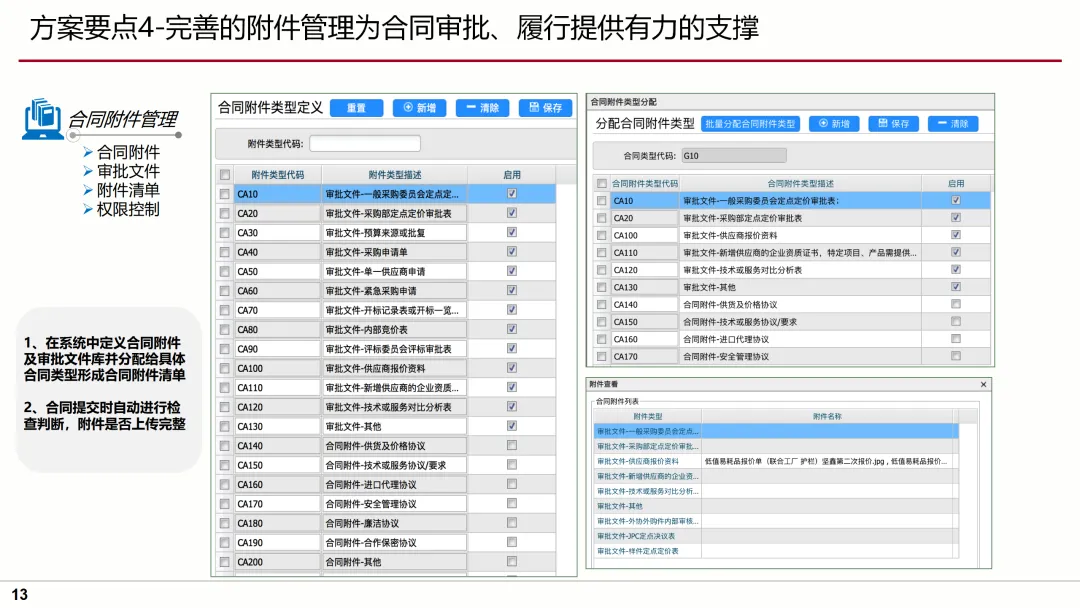Image resolution: width=1080 pixels, height=608 pixels.
Task: Click 保存 button in 合同附件类型定义 panel
Action: [546, 108]
